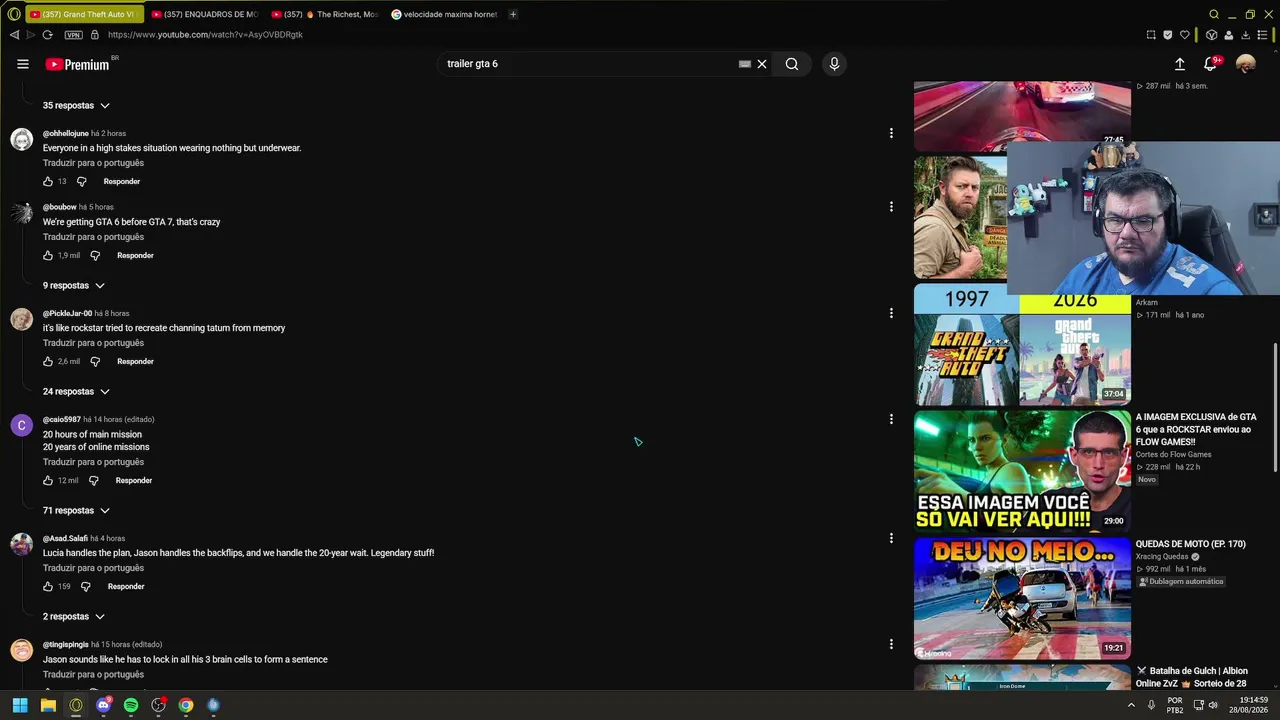Open Cortes do Flow Games channel
The image size is (1280, 720).
tap(1173, 455)
